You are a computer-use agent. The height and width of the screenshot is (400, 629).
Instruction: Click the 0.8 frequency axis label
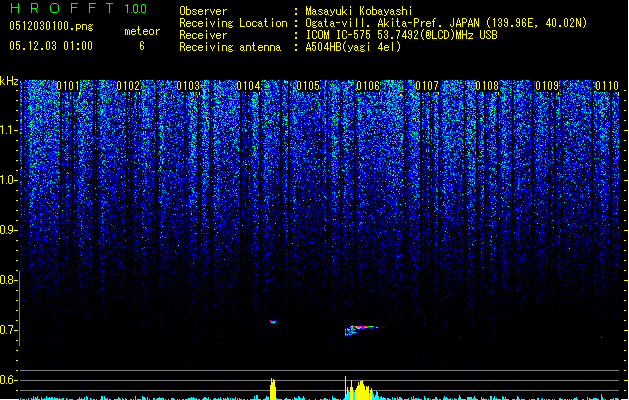[x=9, y=280]
